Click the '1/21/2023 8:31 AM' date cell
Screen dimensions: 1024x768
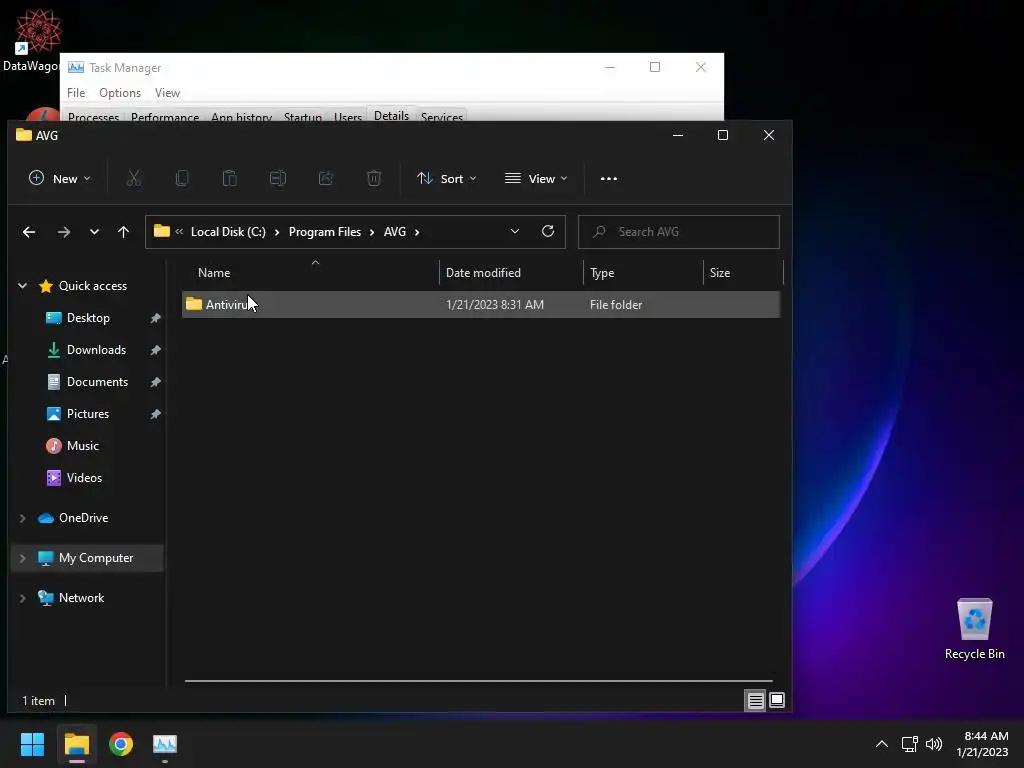pyautogui.click(x=494, y=304)
